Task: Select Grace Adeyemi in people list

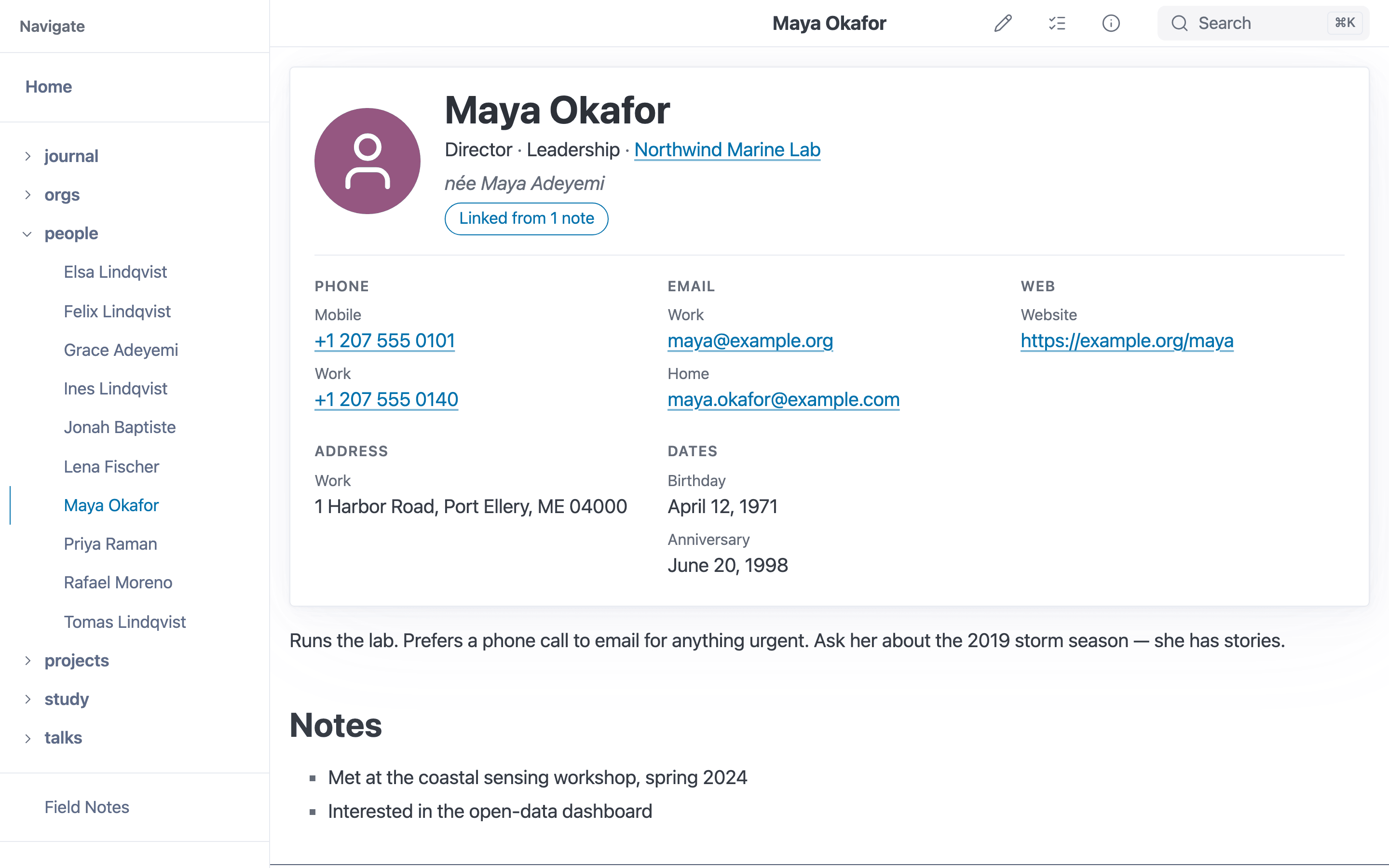Action: point(121,350)
